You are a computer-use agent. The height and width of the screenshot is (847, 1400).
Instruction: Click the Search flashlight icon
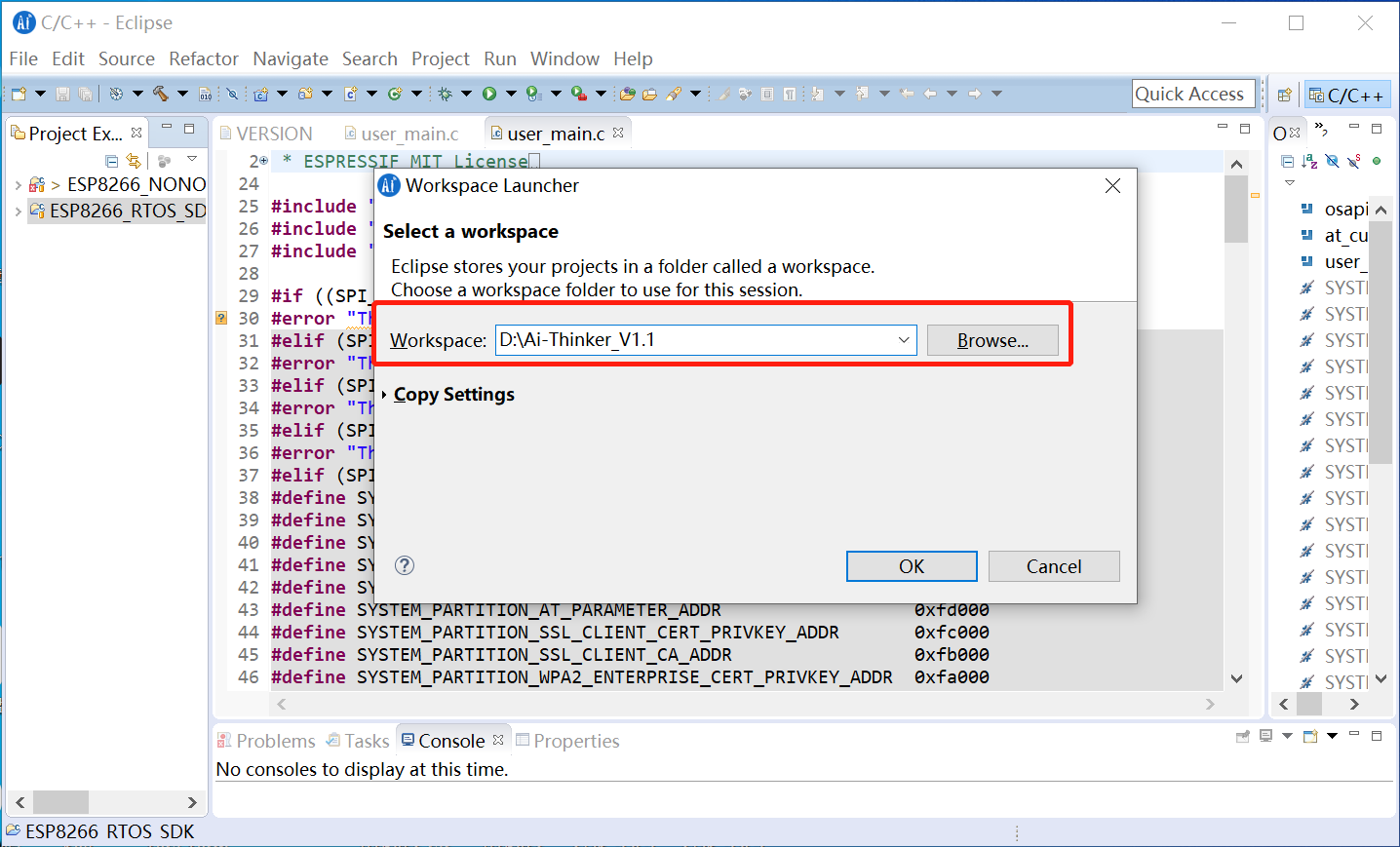674,94
